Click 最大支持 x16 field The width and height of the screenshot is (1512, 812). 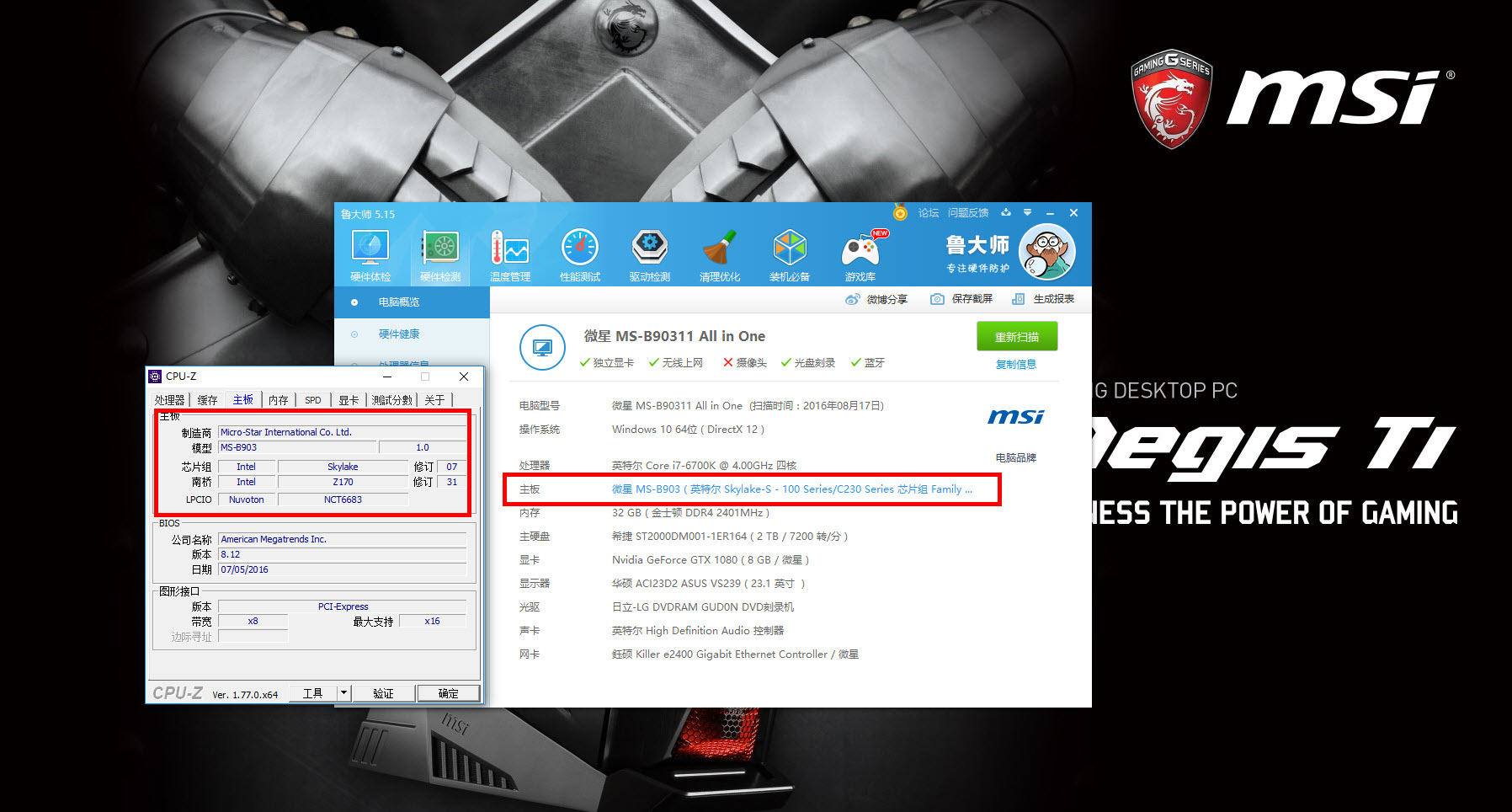coord(432,621)
